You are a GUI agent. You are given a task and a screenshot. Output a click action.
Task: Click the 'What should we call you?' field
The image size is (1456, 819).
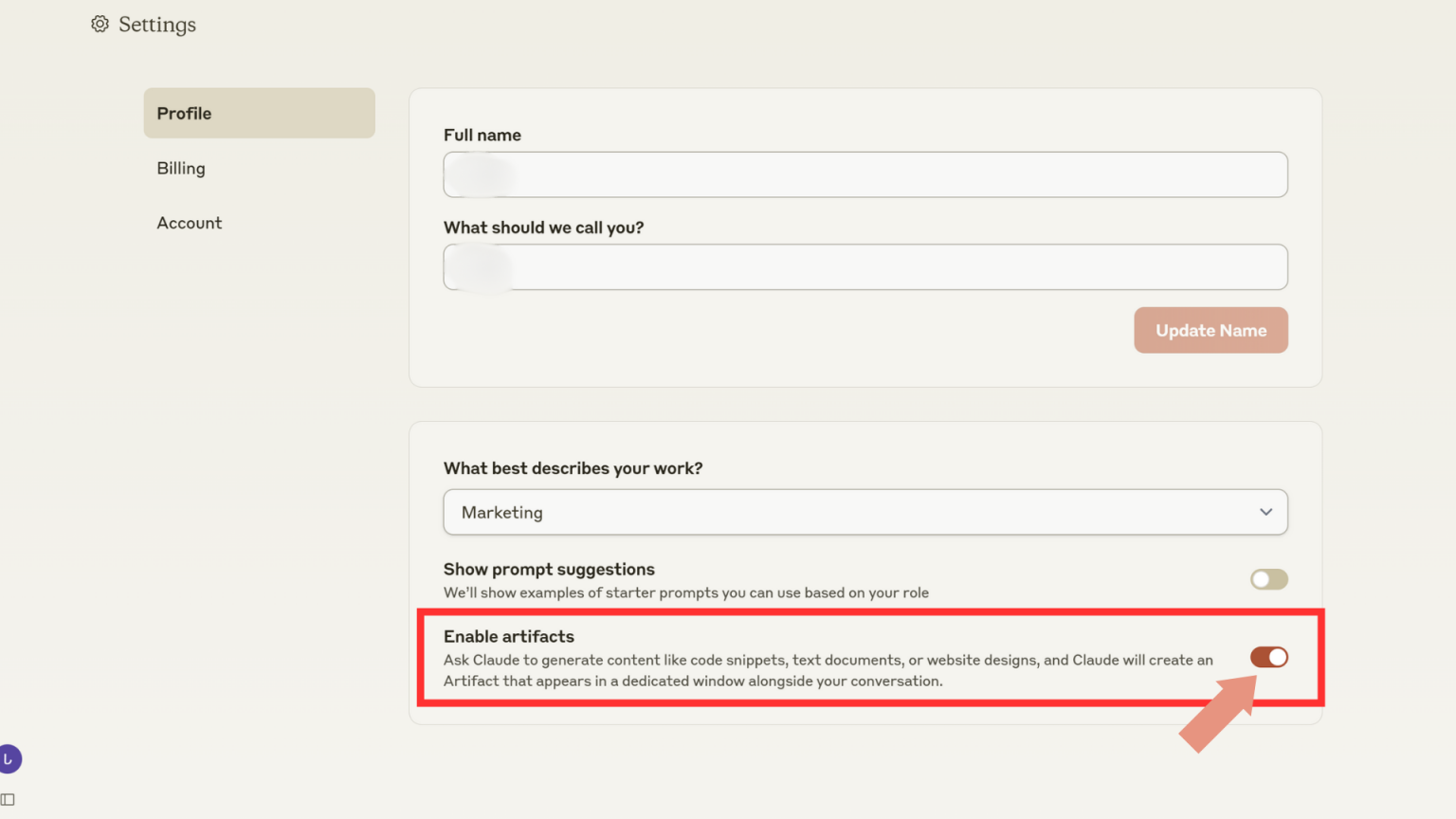click(x=864, y=267)
